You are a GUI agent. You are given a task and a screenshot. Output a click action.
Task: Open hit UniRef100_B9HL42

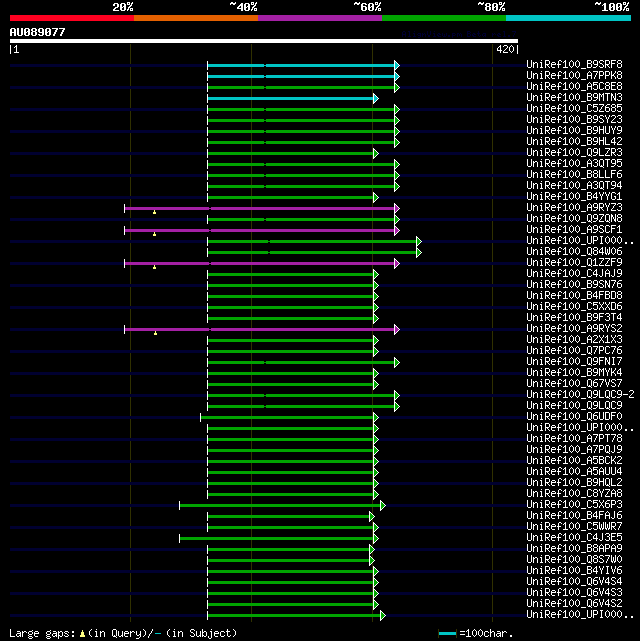tap(574, 142)
